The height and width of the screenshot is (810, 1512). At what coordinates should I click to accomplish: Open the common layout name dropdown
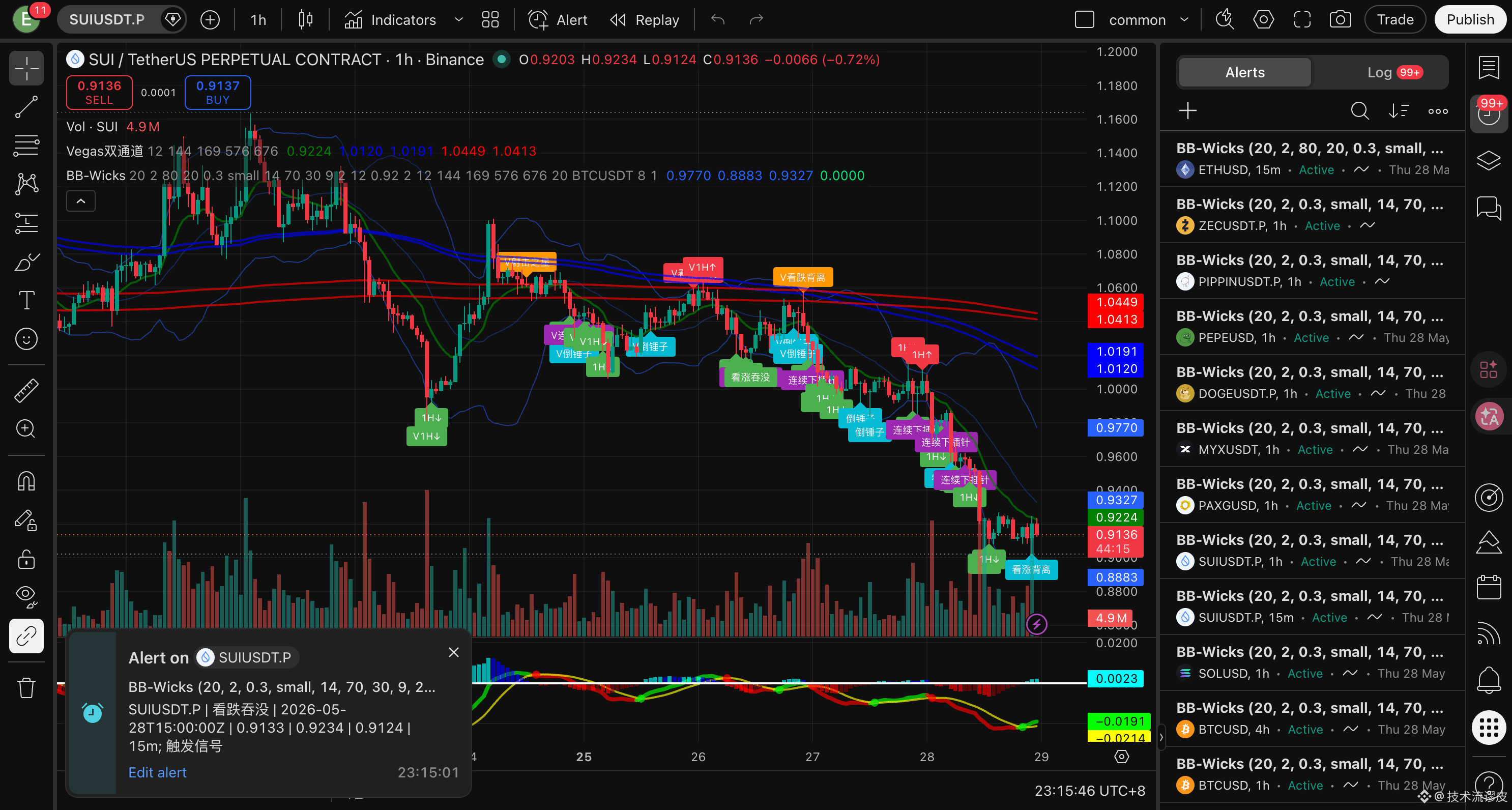point(1148,20)
